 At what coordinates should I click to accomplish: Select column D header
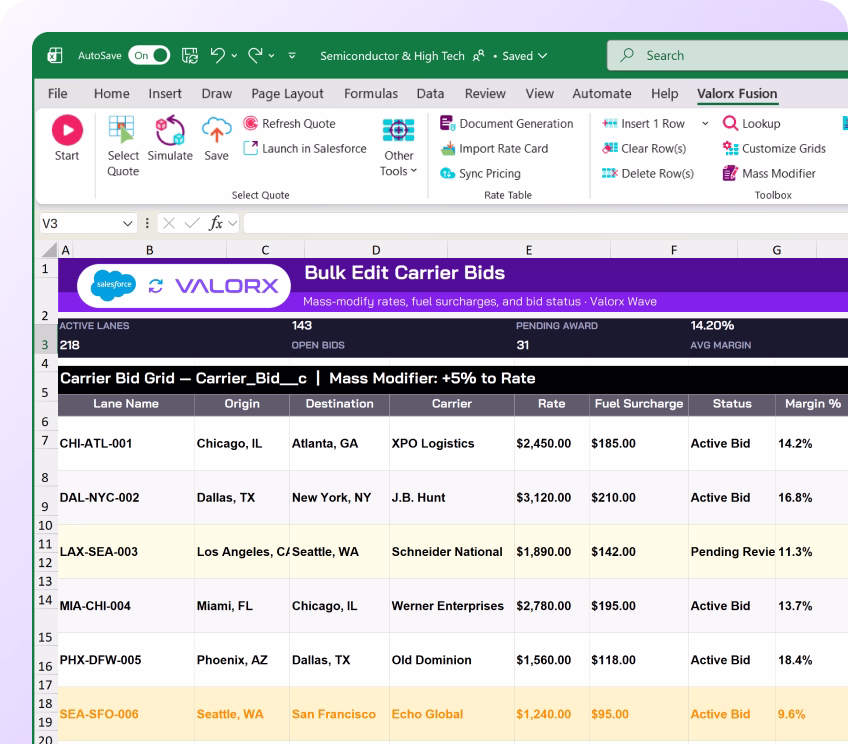coord(376,250)
